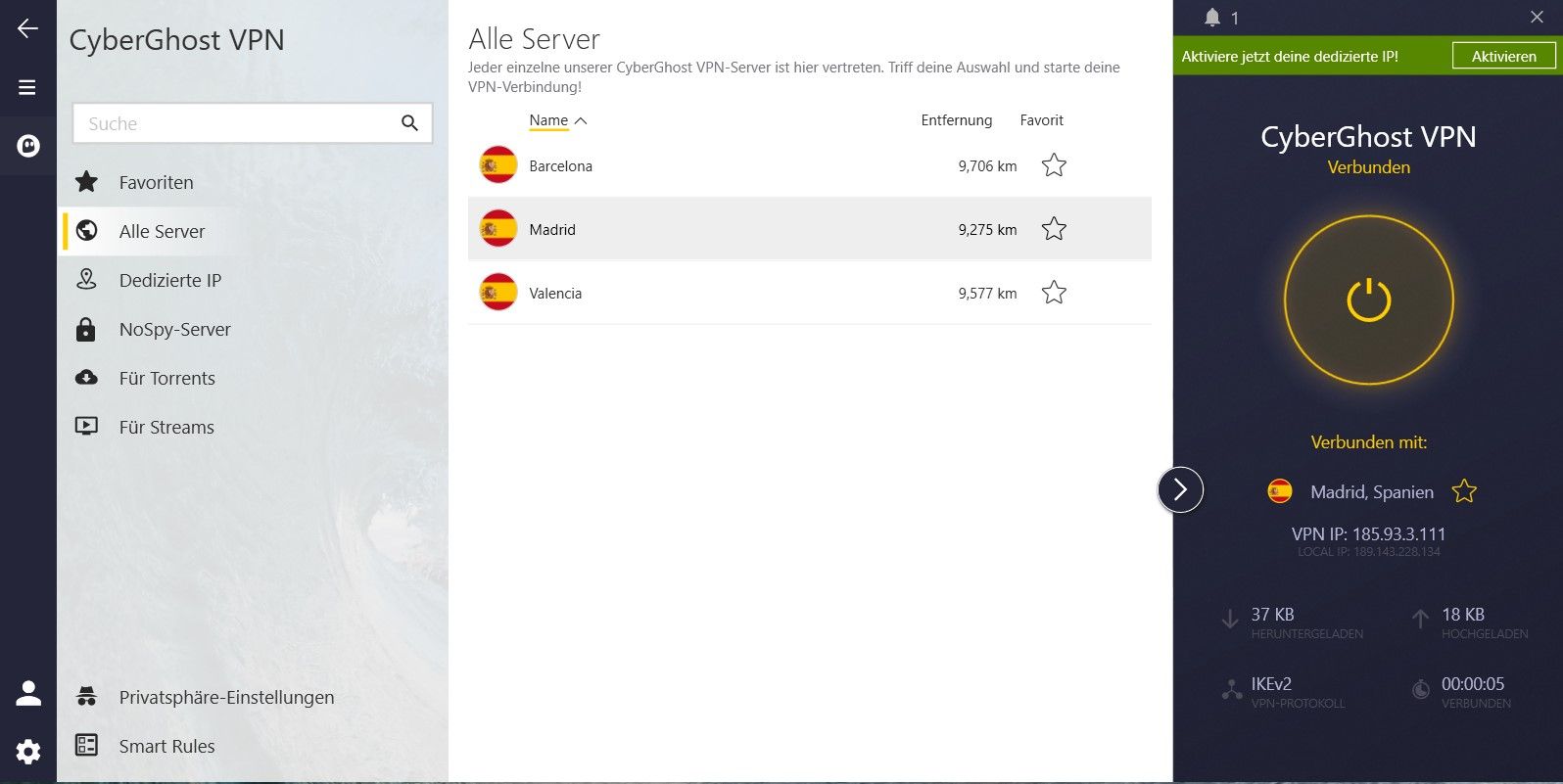Image resolution: width=1563 pixels, height=784 pixels.
Task: Open notifications bell
Action: coord(1212,18)
